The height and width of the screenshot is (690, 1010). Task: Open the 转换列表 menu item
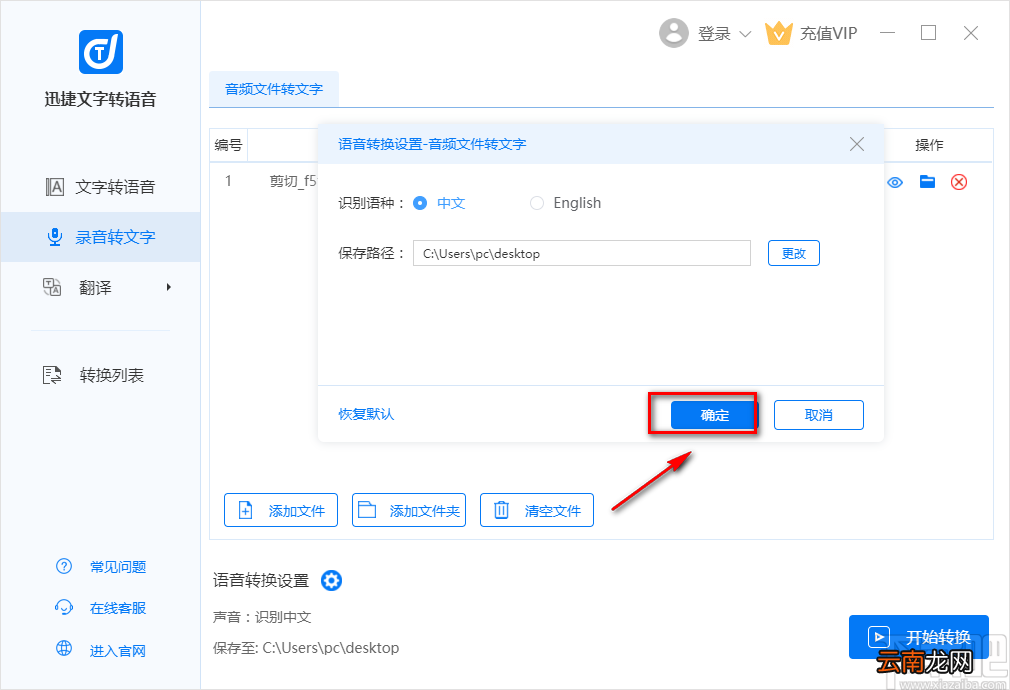click(100, 375)
